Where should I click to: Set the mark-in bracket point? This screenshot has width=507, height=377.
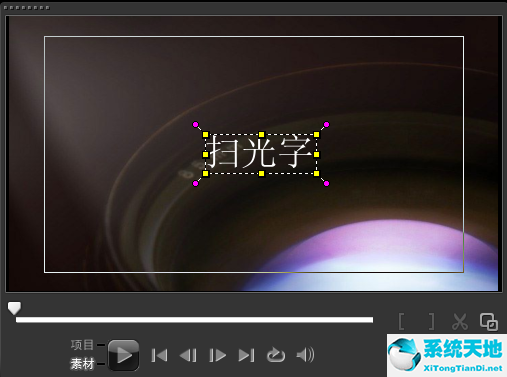[402, 321]
